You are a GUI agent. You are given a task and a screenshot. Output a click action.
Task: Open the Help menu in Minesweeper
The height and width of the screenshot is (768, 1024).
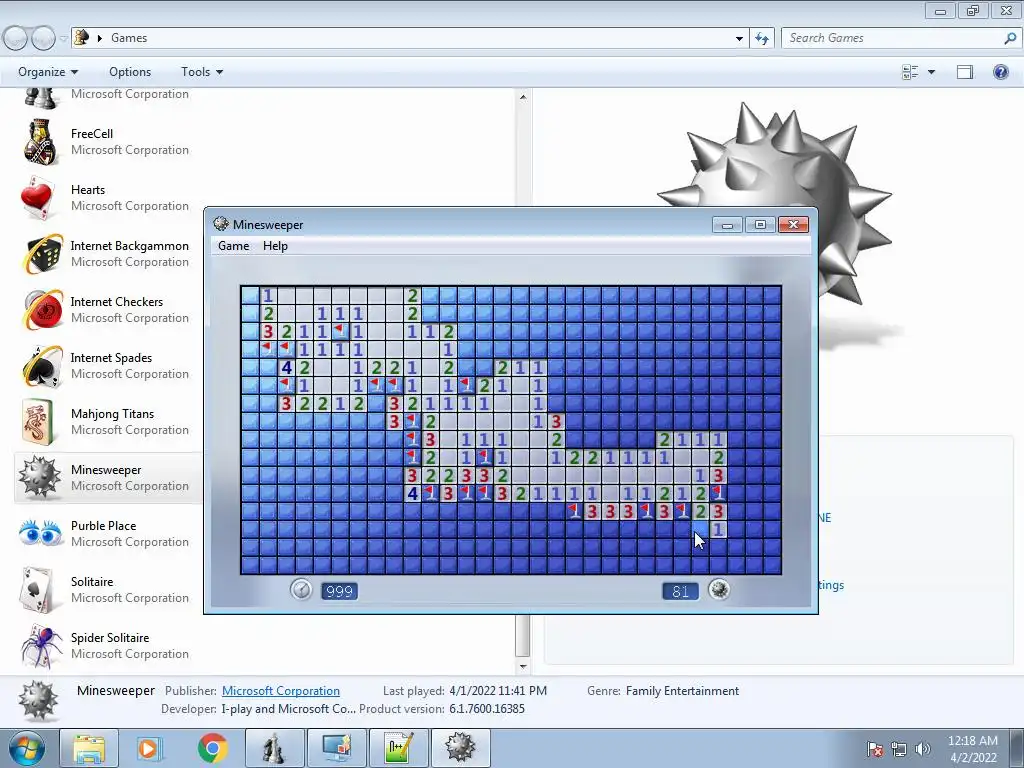tap(275, 246)
